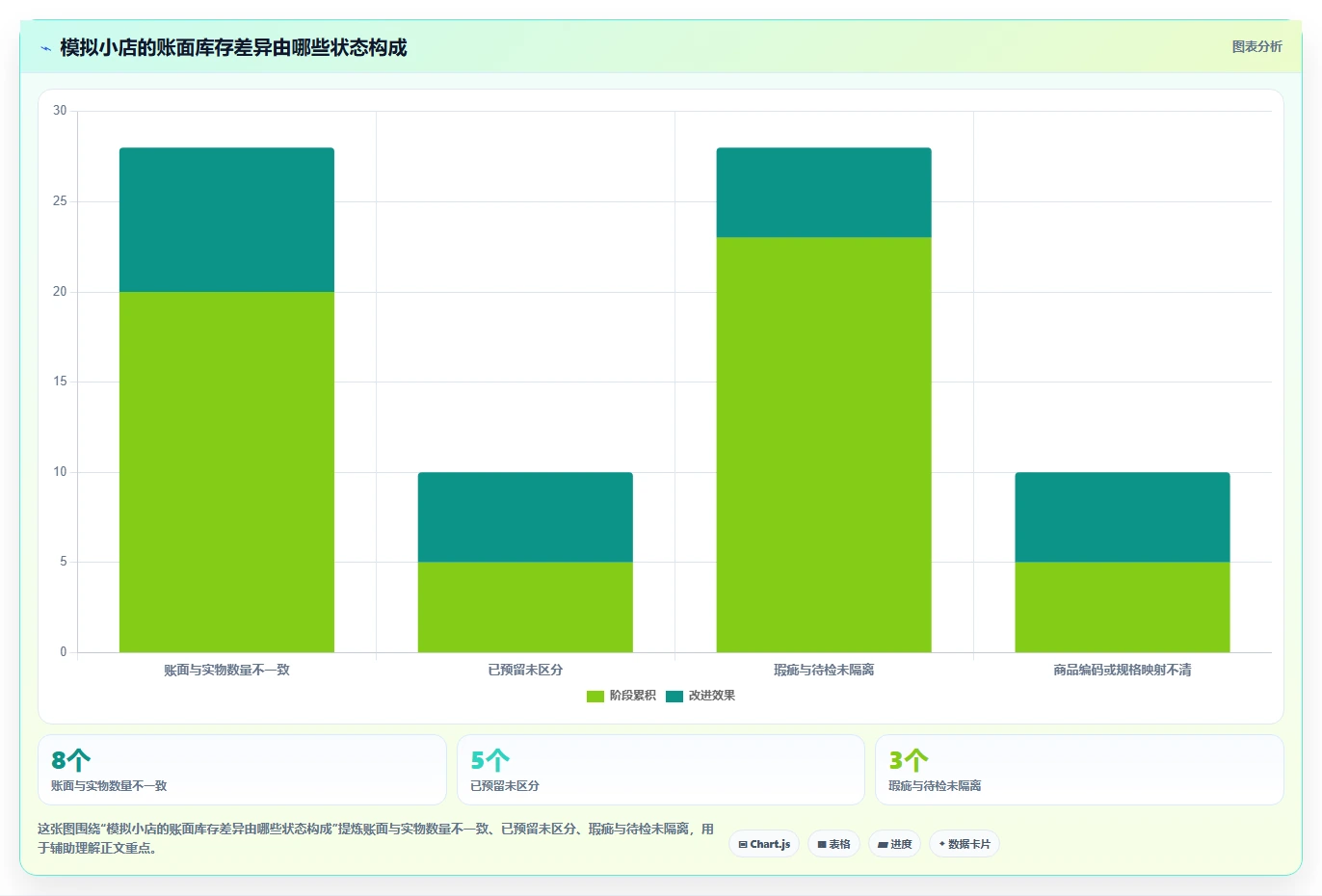Click the 进度 tag chip
This screenshot has width=1322, height=896.
(894, 844)
